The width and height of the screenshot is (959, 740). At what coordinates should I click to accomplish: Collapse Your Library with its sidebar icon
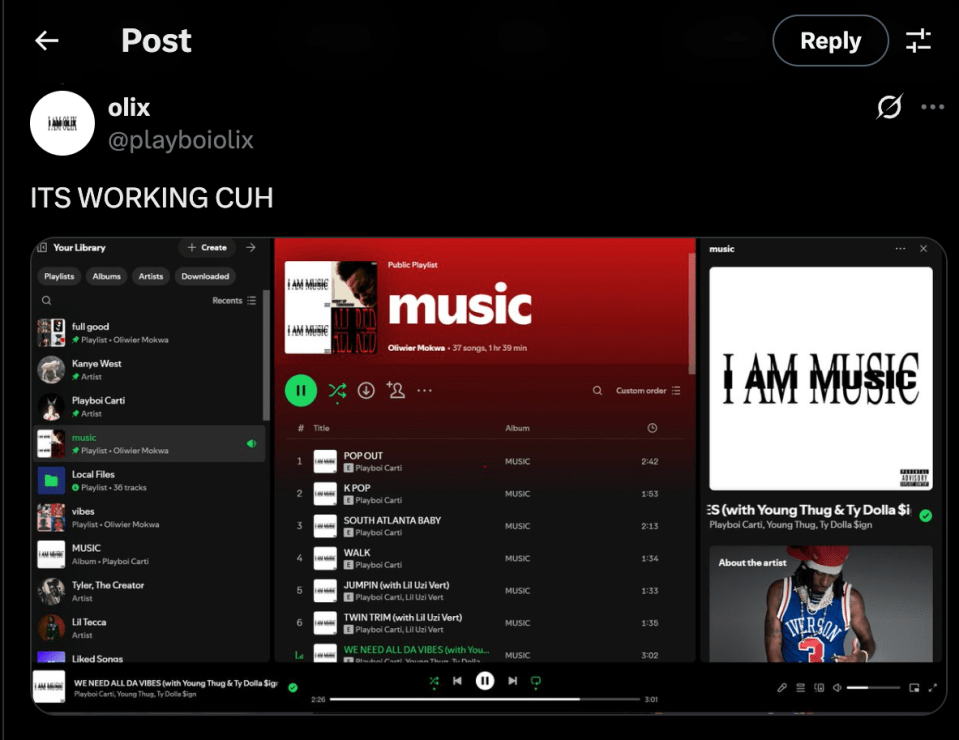point(42,248)
